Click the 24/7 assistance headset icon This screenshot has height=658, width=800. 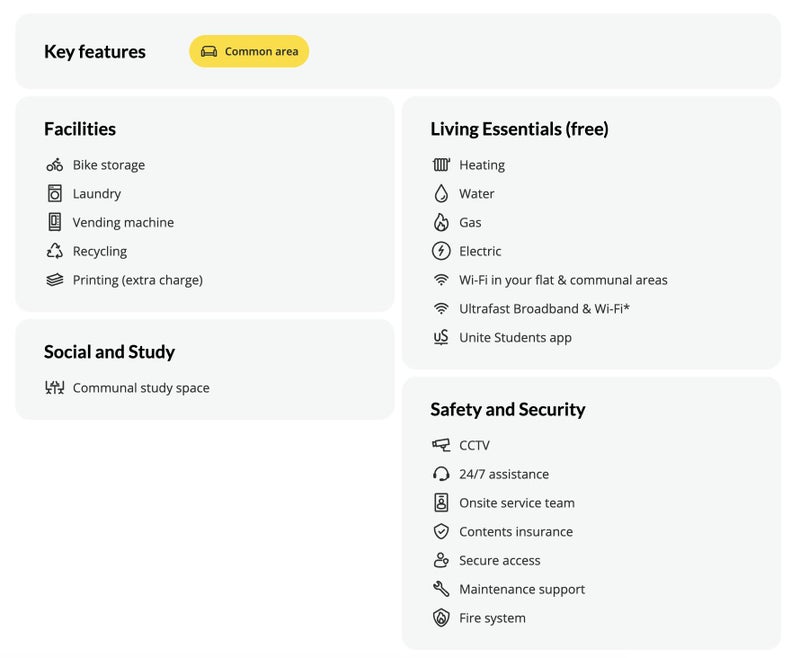click(441, 474)
